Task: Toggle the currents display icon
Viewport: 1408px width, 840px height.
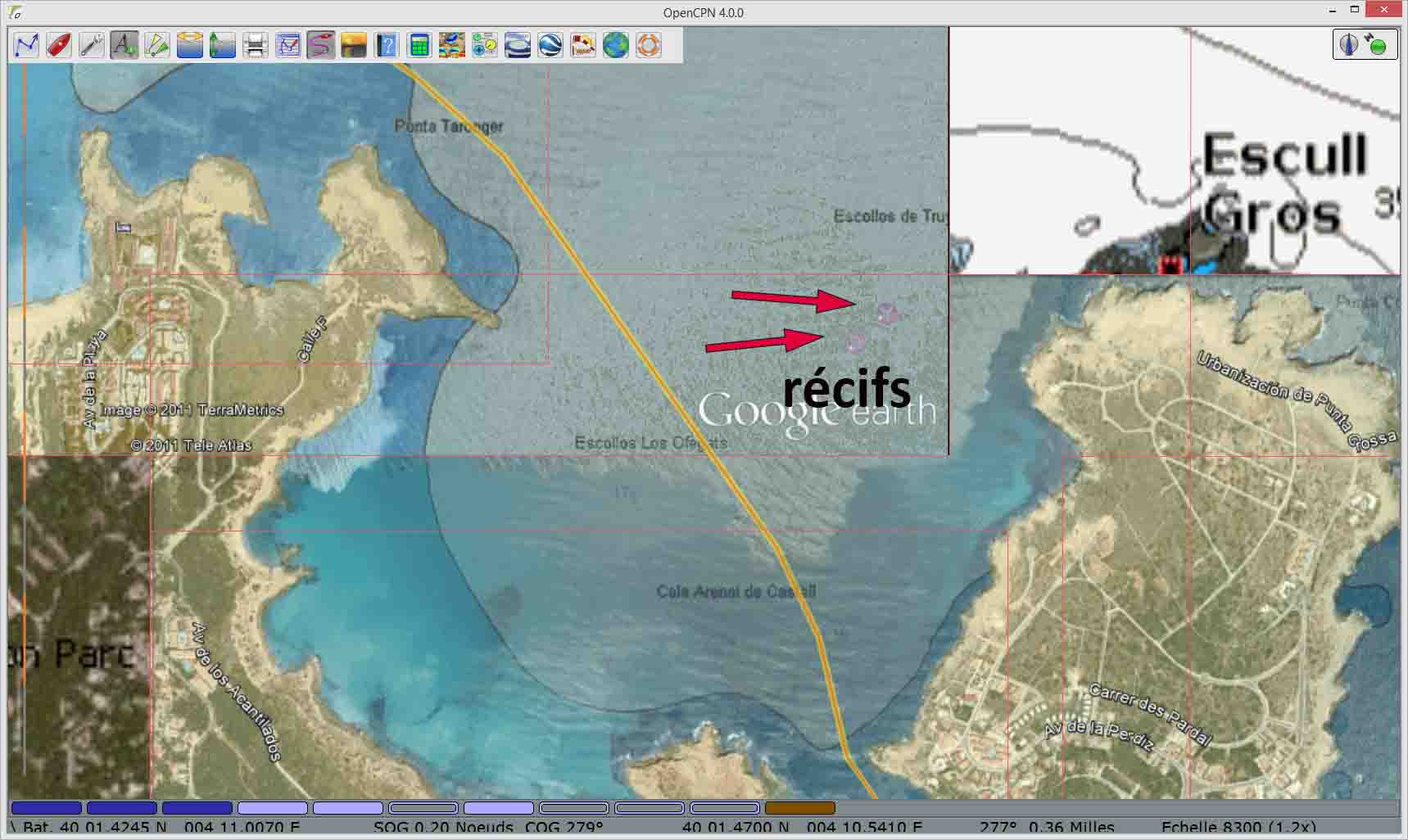Action: point(190,45)
